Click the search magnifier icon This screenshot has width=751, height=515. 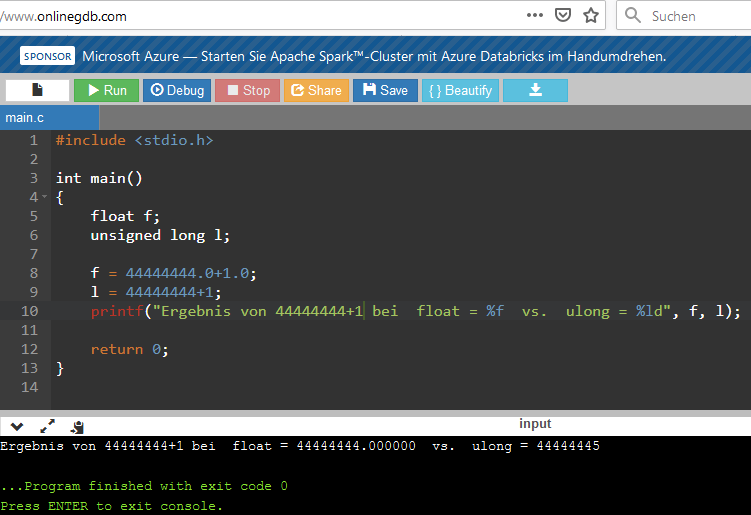pos(633,15)
